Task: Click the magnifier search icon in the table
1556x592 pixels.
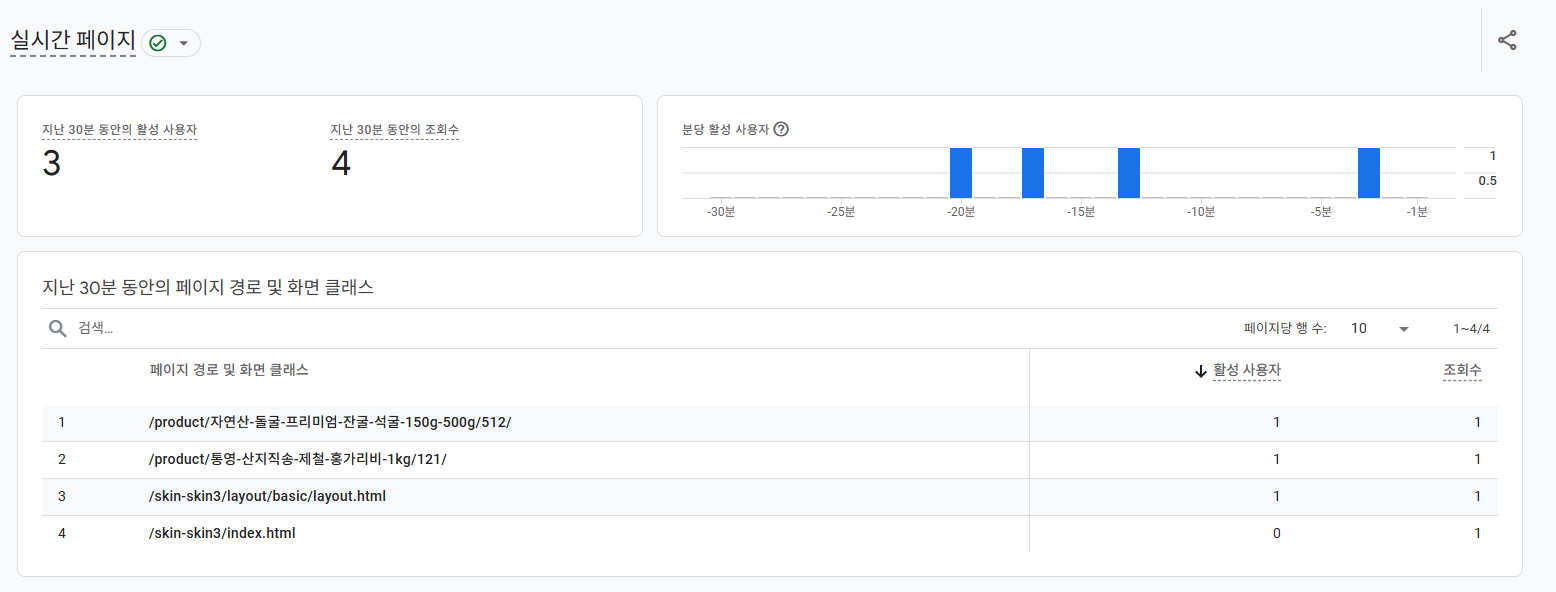Action: [x=58, y=328]
